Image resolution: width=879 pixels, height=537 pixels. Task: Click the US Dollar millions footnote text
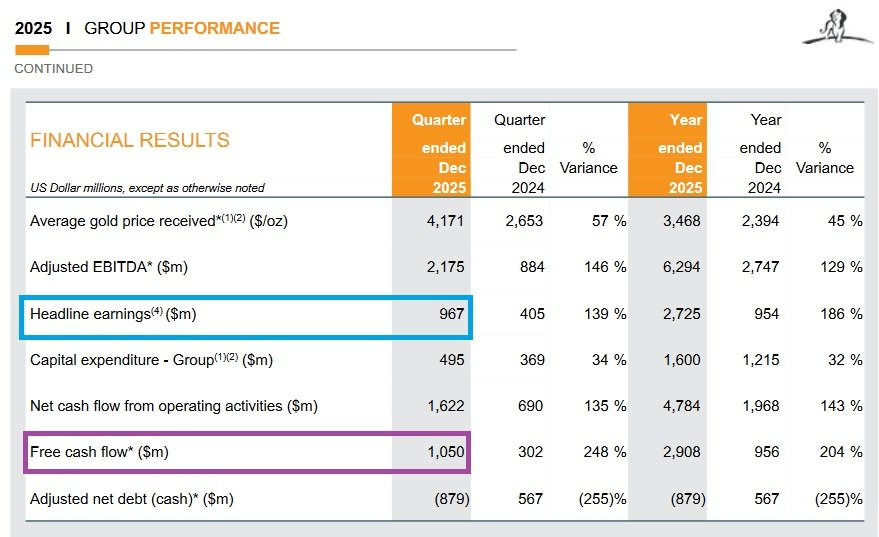coord(147,188)
